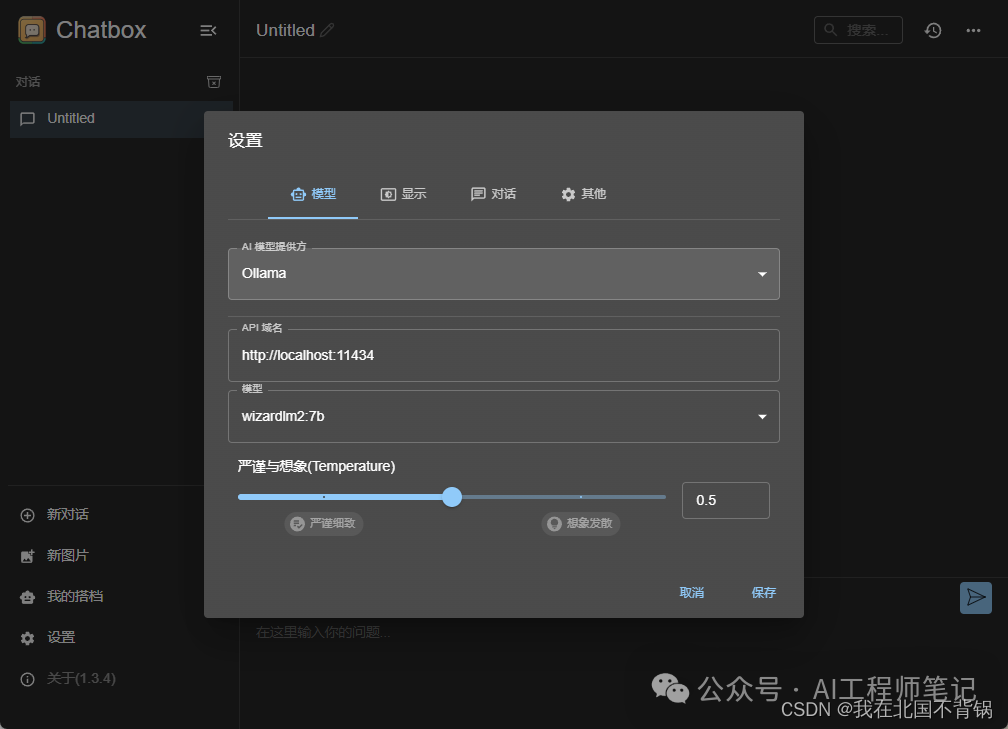Click the 搜索 search field

click(x=858, y=30)
